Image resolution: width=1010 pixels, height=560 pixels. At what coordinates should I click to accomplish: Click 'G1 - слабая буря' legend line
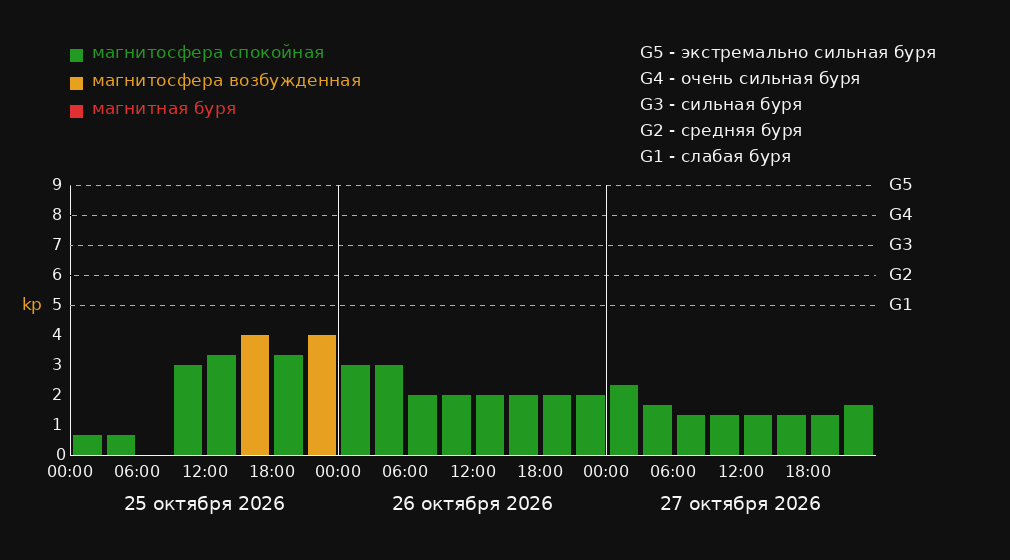[x=715, y=157]
